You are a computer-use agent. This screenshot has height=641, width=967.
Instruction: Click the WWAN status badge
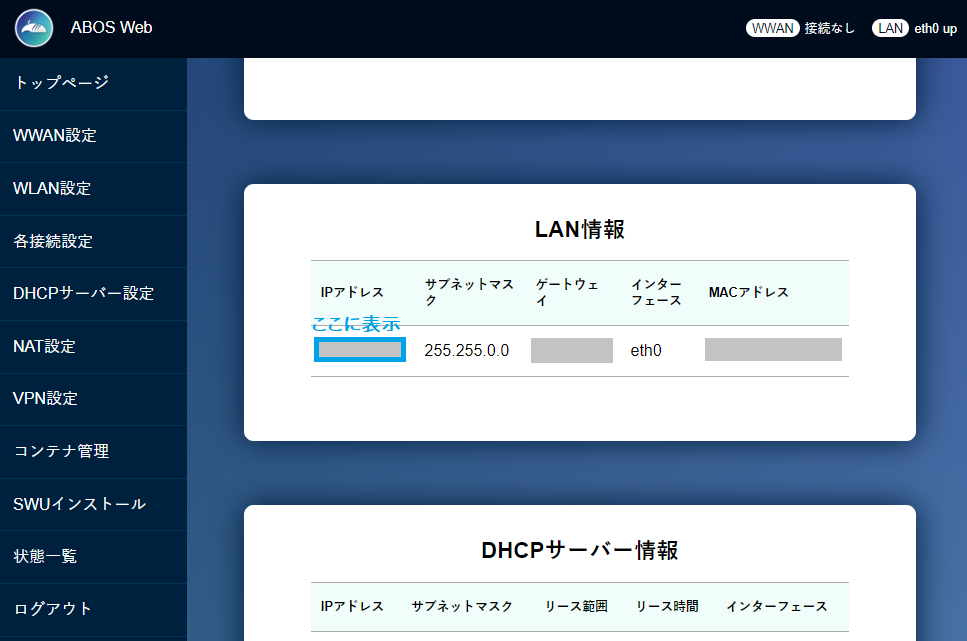[773, 28]
